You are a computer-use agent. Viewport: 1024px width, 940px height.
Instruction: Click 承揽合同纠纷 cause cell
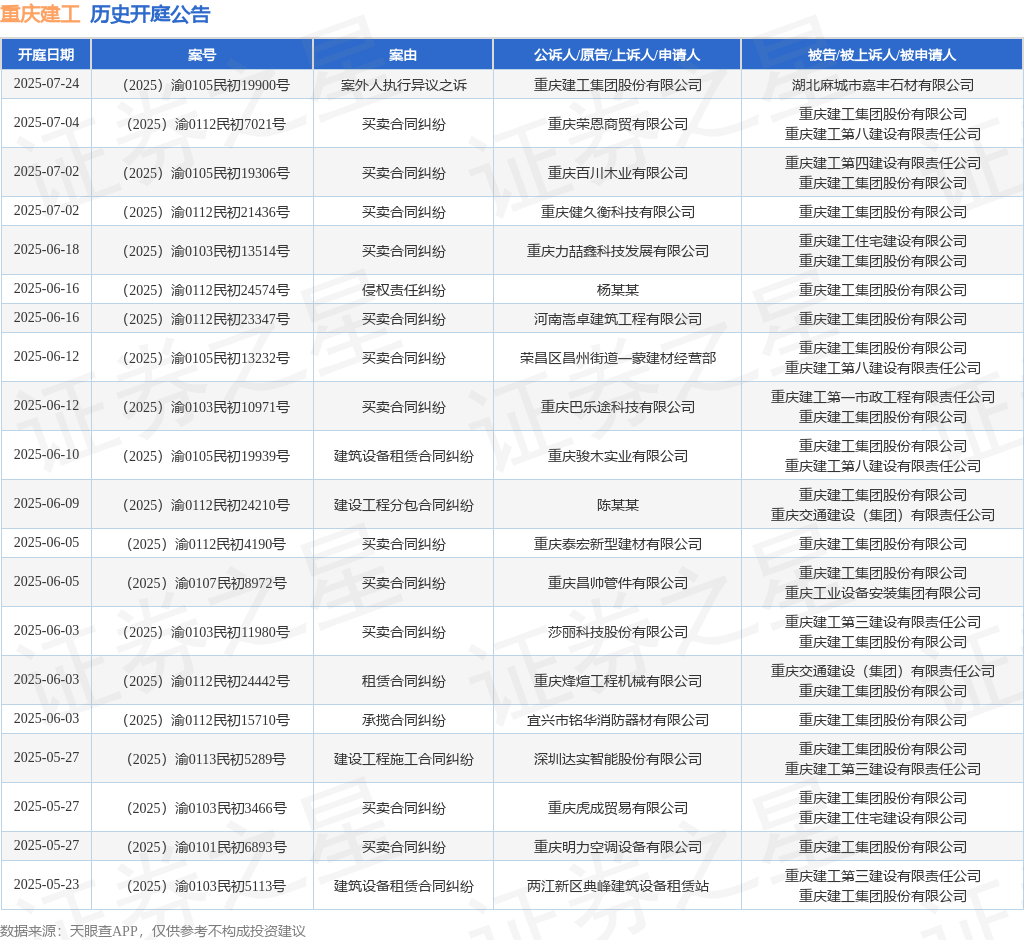pos(404,720)
